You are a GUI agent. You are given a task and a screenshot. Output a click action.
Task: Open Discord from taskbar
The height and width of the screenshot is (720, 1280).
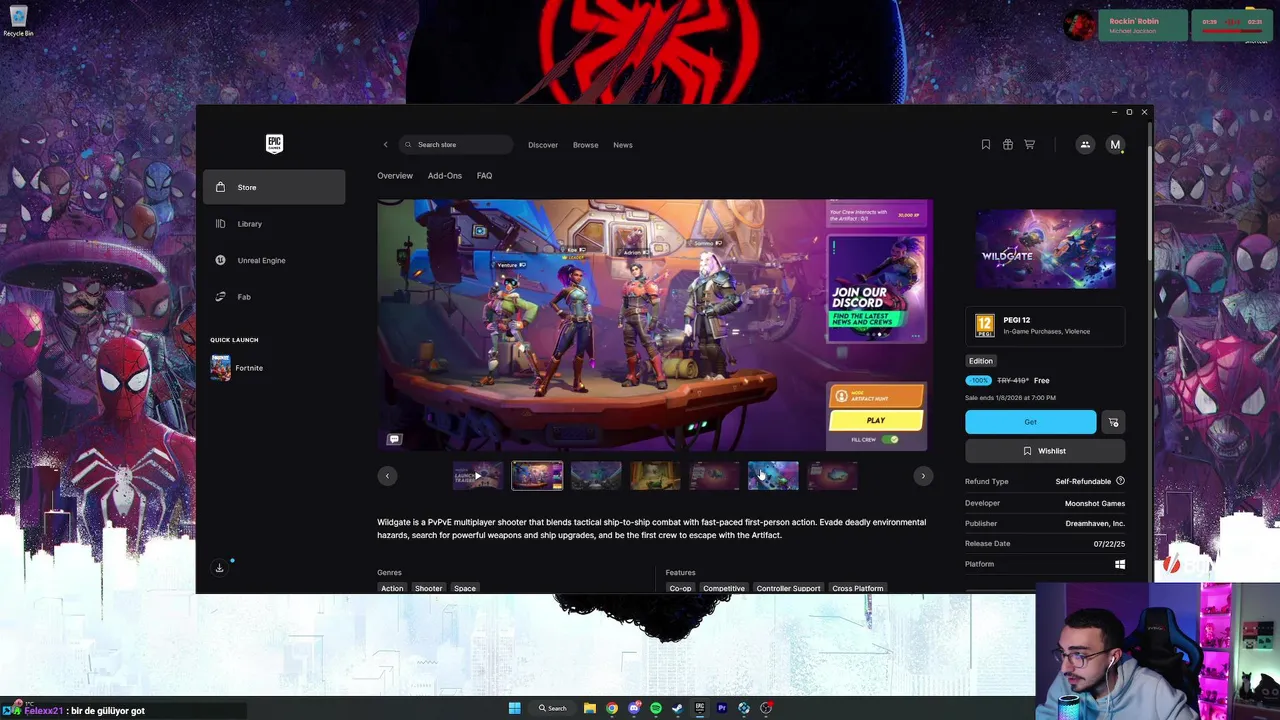(x=634, y=708)
